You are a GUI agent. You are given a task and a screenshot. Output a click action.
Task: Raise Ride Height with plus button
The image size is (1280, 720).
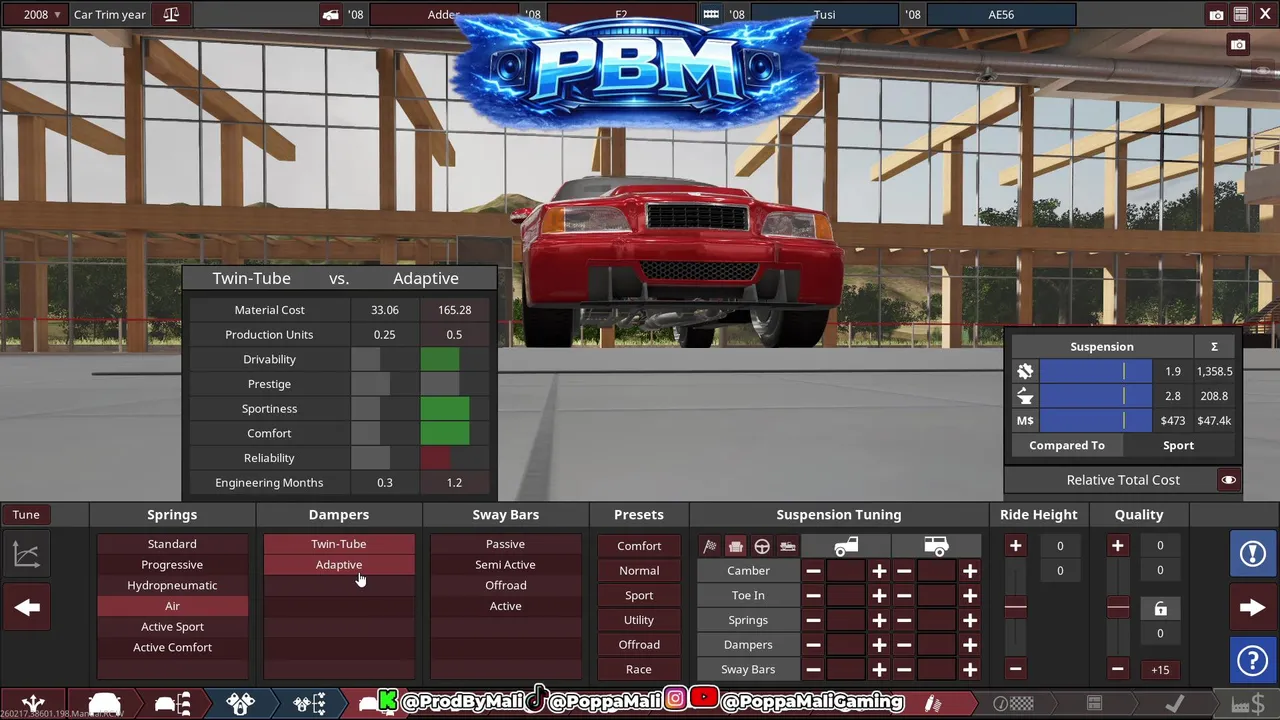[1015, 545]
